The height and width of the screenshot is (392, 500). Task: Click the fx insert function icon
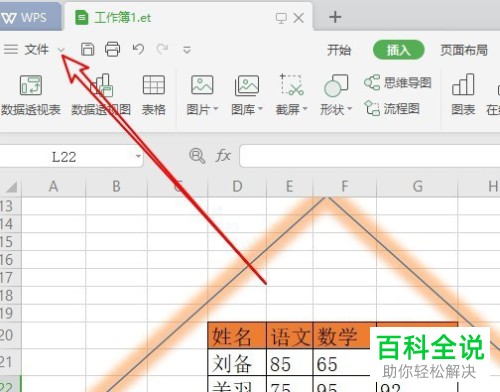point(223,156)
